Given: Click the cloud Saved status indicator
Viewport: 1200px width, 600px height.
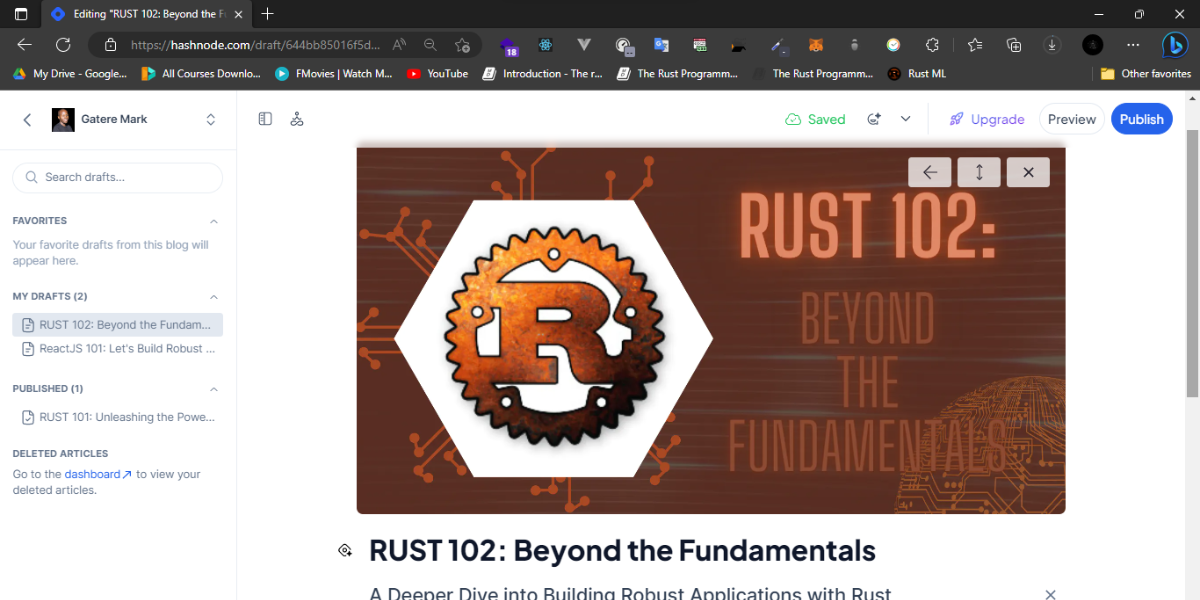Looking at the screenshot, I should (815, 119).
